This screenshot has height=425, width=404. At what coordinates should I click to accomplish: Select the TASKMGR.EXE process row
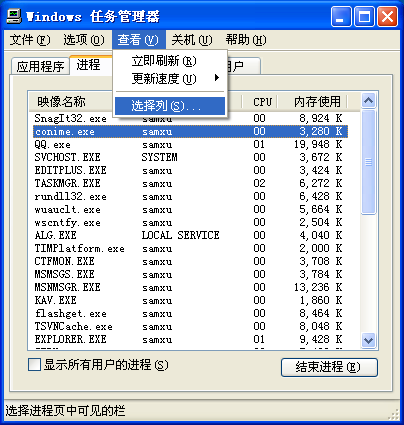pyautogui.click(x=190, y=183)
